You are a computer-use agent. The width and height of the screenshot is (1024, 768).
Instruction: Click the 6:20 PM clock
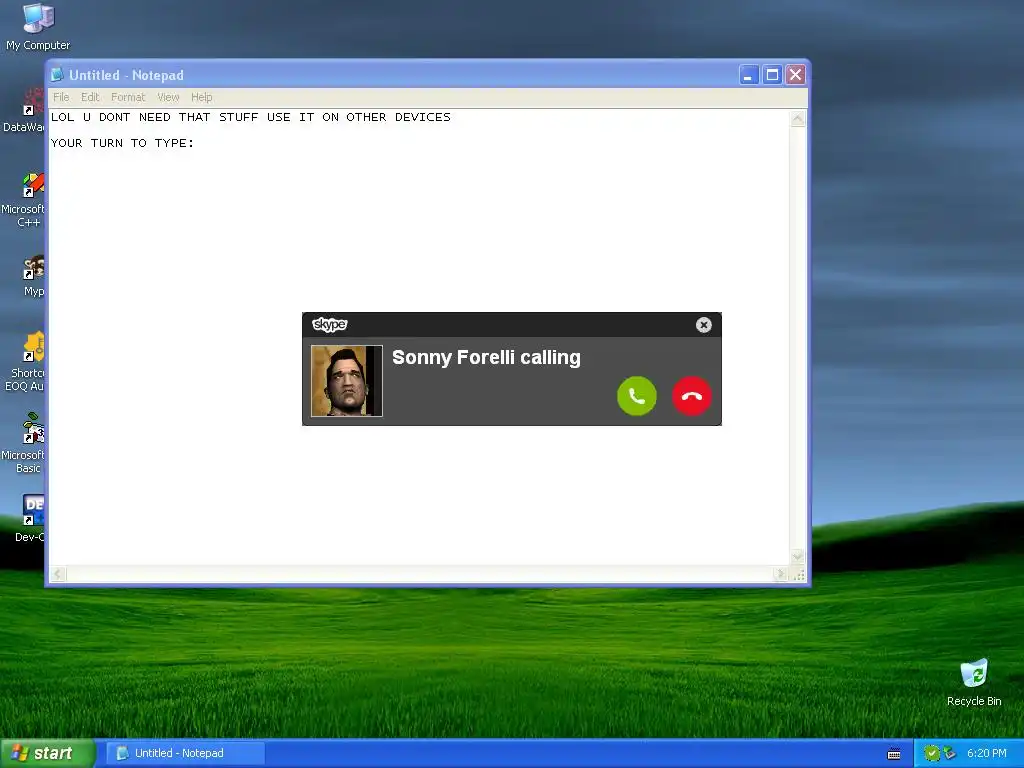point(987,753)
